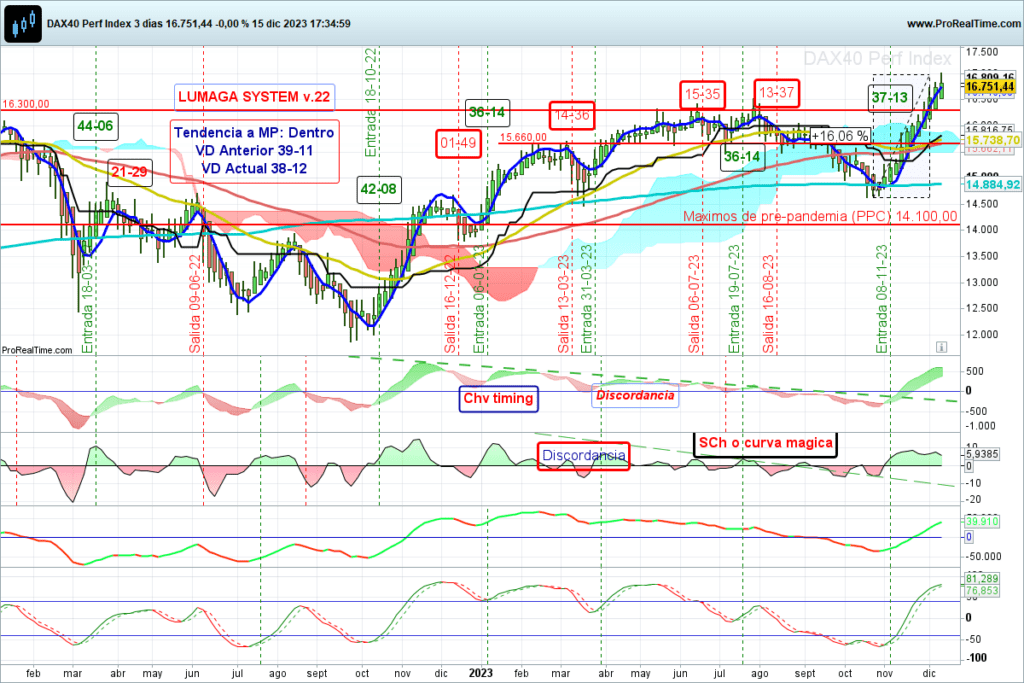Click the 39,910 indicator value tag

pos(982,521)
